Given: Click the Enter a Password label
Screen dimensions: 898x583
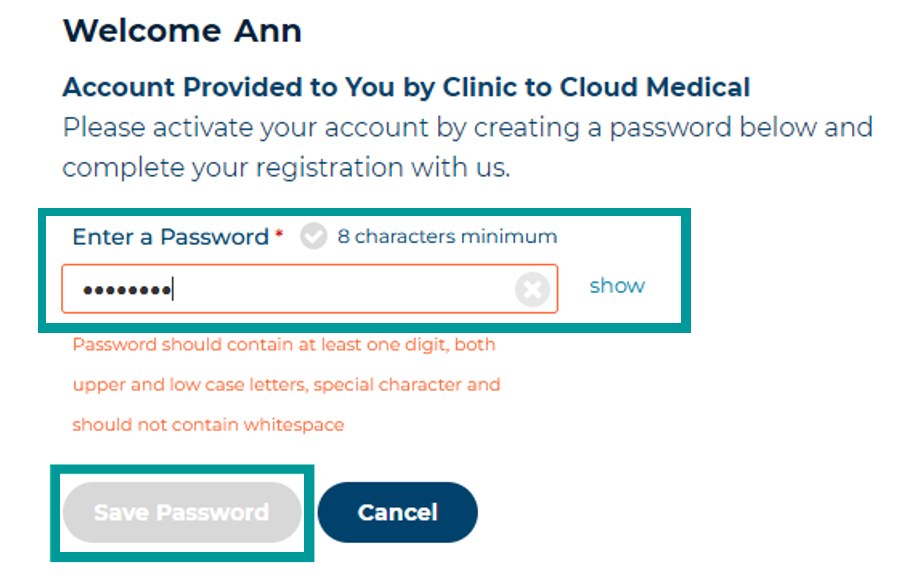Looking at the screenshot, I should coord(171,237).
